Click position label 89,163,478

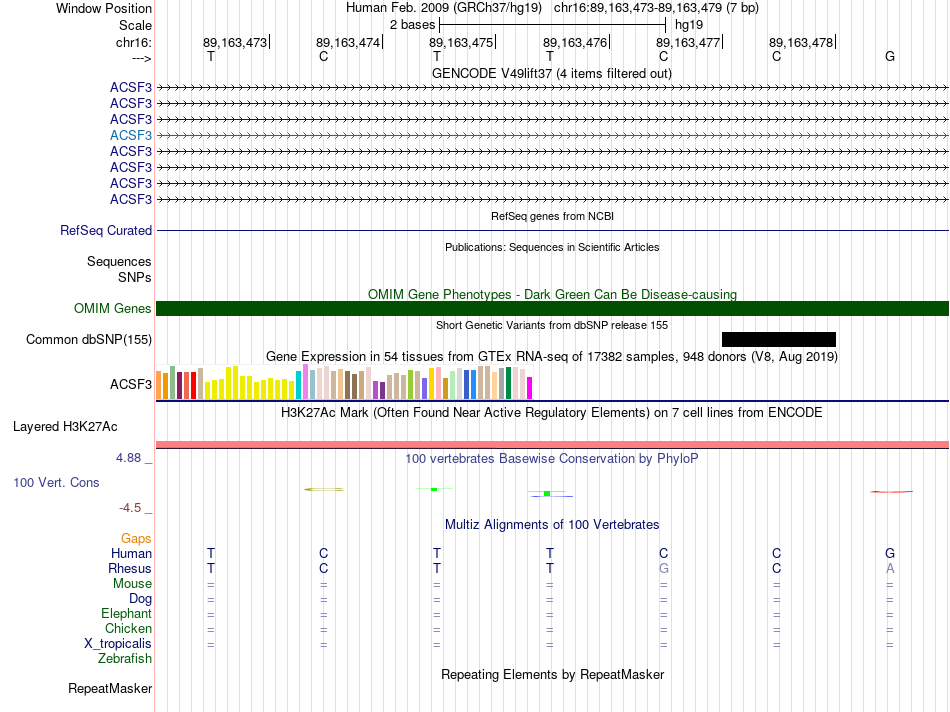tap(801, 42)
